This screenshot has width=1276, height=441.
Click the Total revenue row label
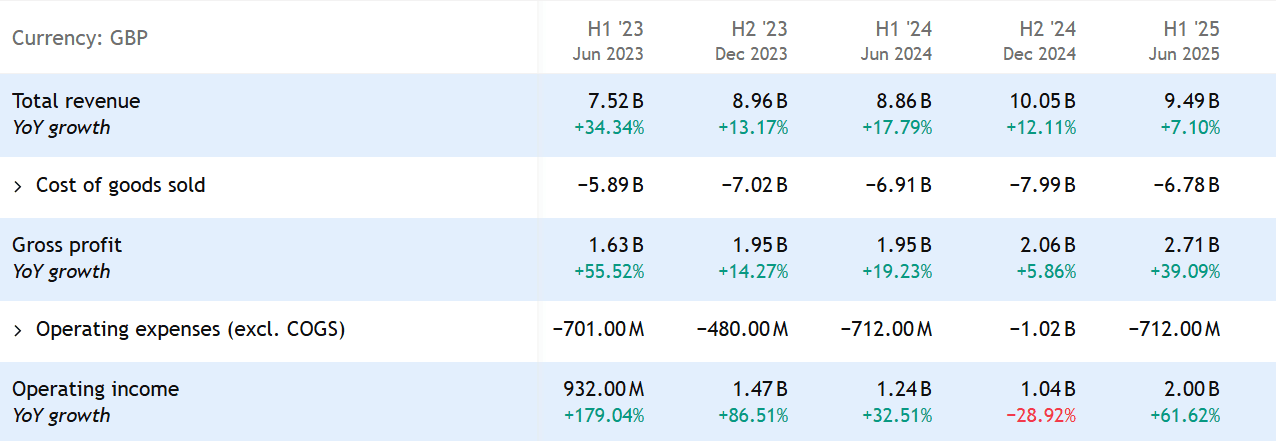pos(76,101)
